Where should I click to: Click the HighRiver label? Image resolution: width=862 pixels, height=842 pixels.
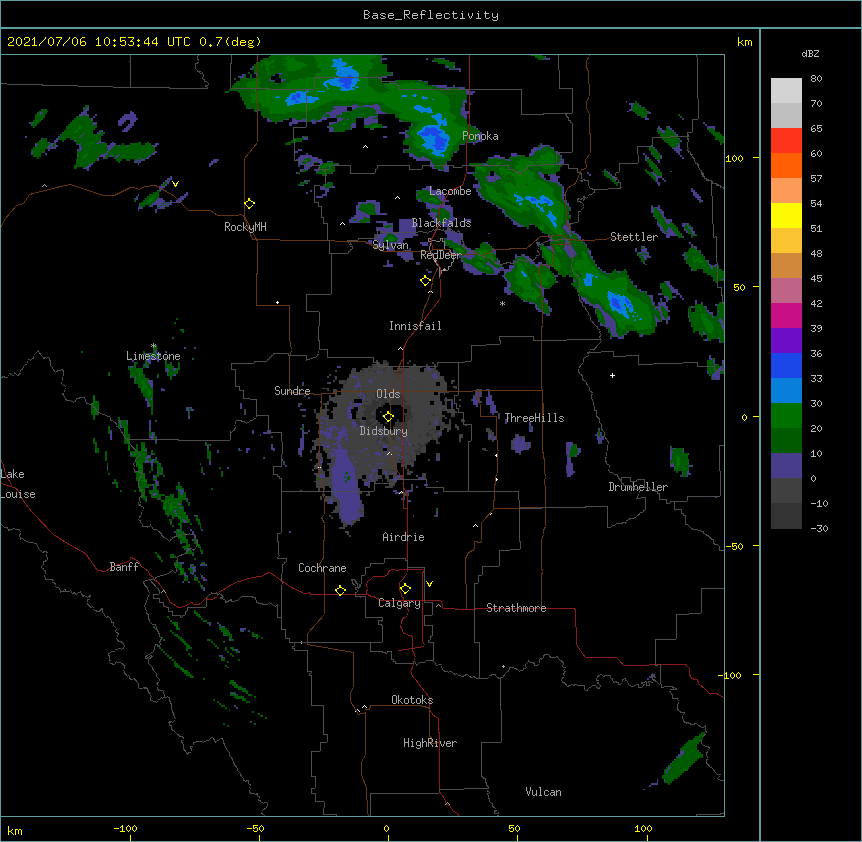pos(430,743)
